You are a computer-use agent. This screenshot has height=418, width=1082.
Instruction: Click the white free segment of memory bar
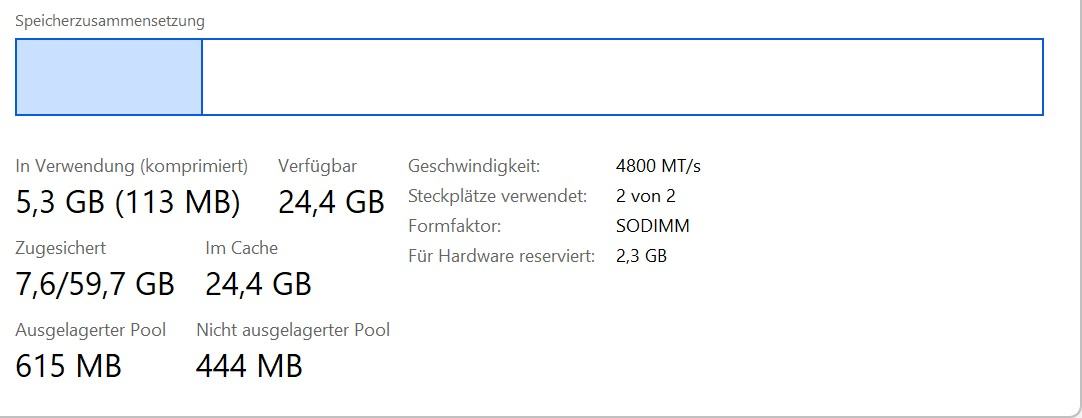[x=622, y=77]
